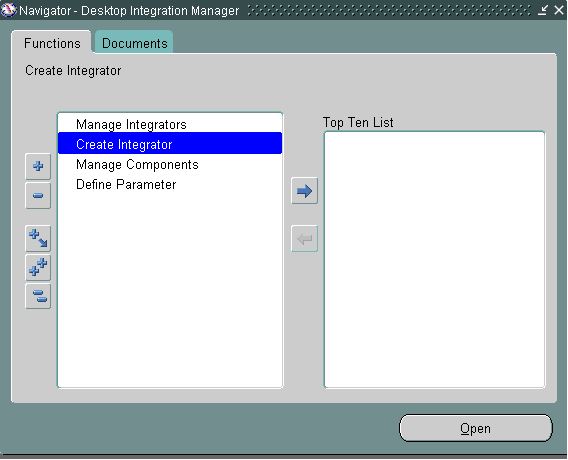Select Manage Integrators in the function list
The height and width of the screenshot is (460, 568).
click(170, 124)
